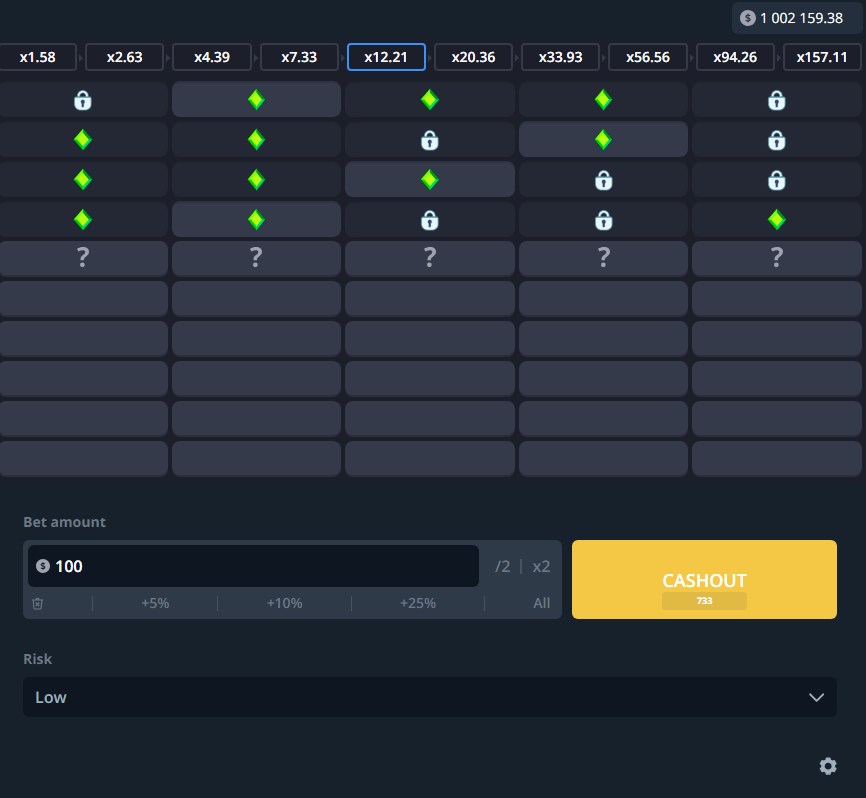
Task: Click the highlighted diamond in third row middle column
Action: pyautogui.click(x=429, y=179)
